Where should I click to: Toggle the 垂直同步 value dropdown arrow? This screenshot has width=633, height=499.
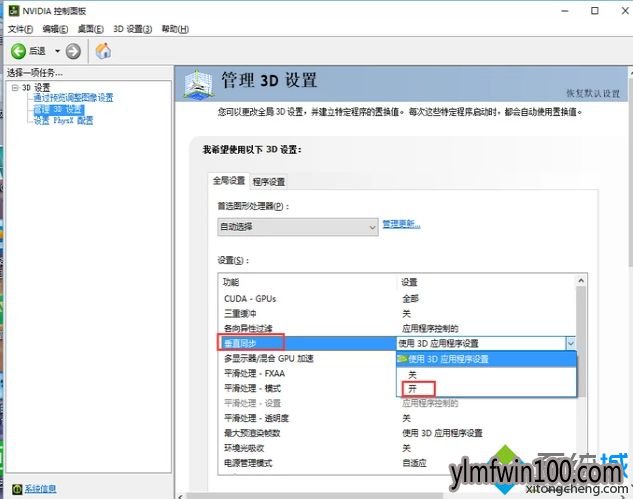[570, 344]
